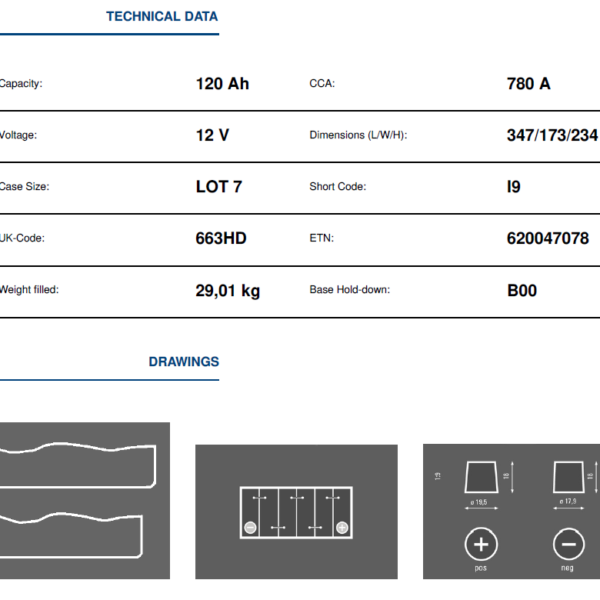600x600 pixels.
Task: Select the I9 short code value
Action: [514, 187]
